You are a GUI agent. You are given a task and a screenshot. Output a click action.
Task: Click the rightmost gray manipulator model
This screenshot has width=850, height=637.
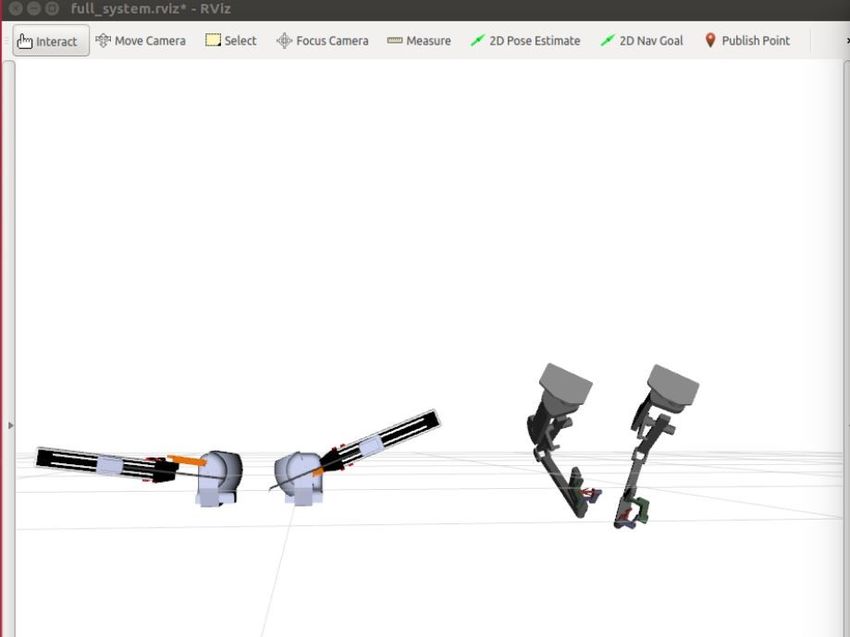656,446
